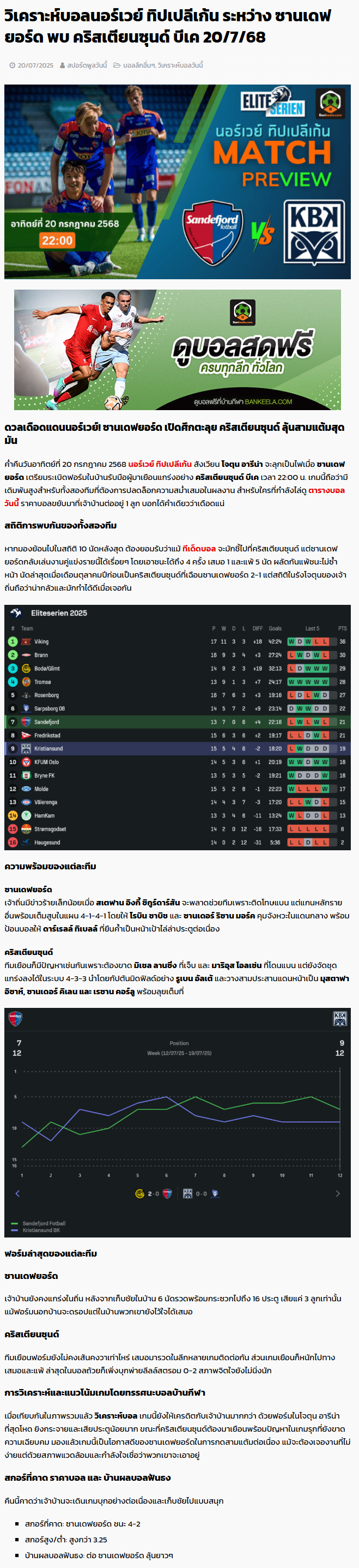This screenshot has width=359, height=1568.
Task: Click the Match Preview header image
Action: [177, 182]
